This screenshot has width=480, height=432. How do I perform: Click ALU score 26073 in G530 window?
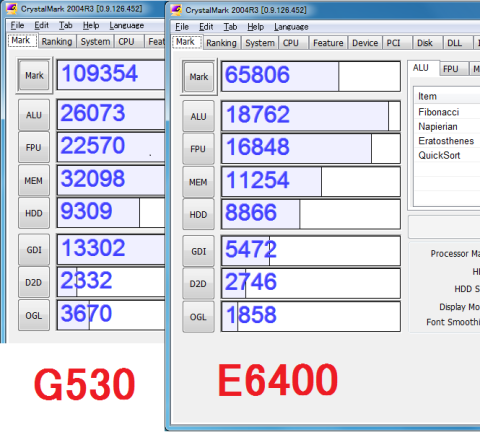point(111,114)
